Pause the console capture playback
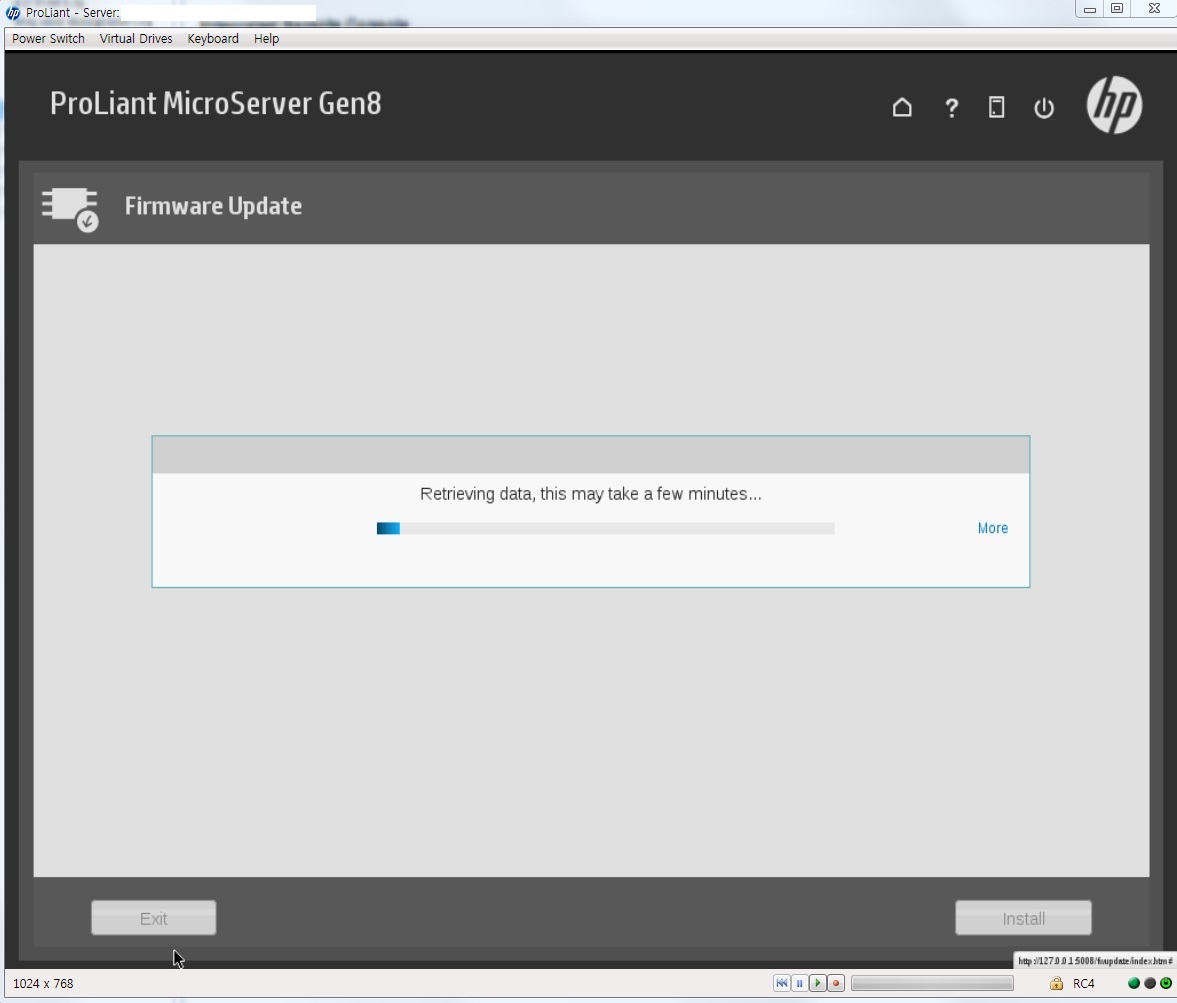 click(799, 983)
